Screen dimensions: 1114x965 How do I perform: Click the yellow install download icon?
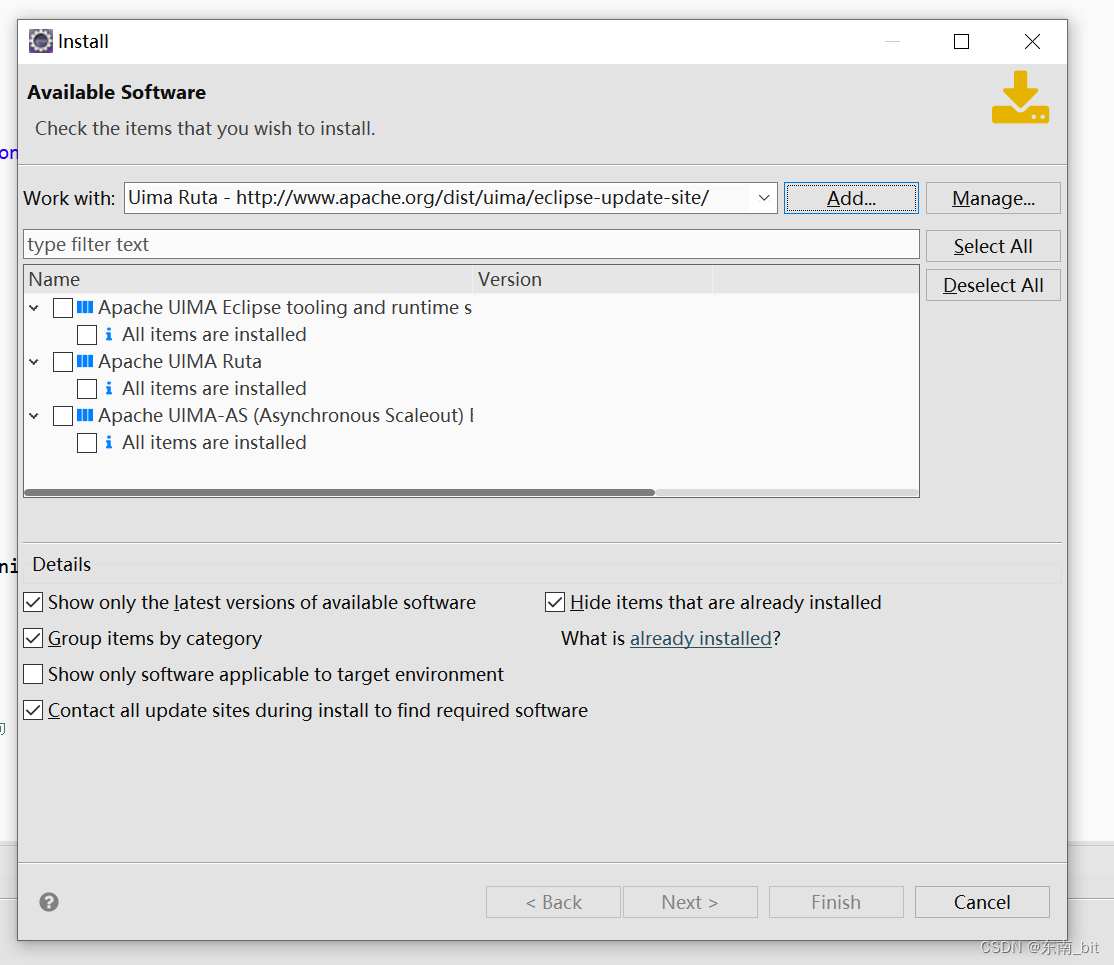point(1020,97)
